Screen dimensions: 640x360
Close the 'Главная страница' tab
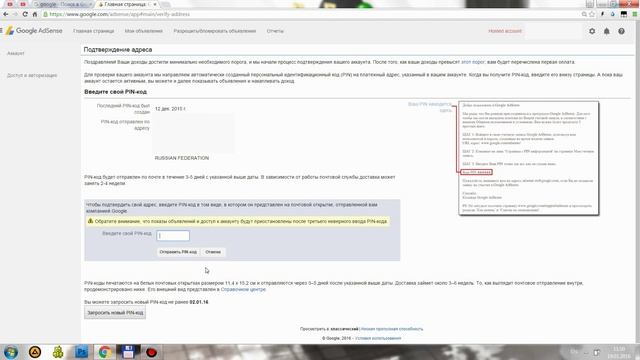tap(155, 4)
